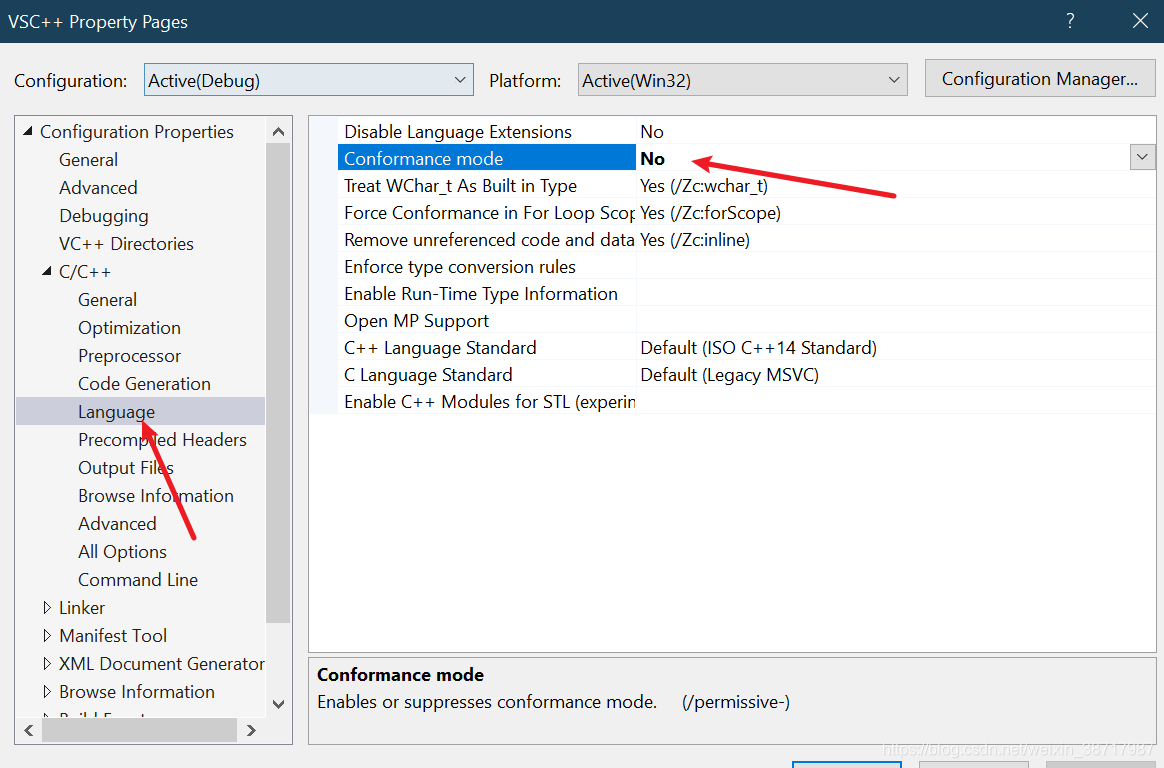Click the tree scroll-right arrow
Viewport: 1164px width, 768px height.
pos(251,731)
